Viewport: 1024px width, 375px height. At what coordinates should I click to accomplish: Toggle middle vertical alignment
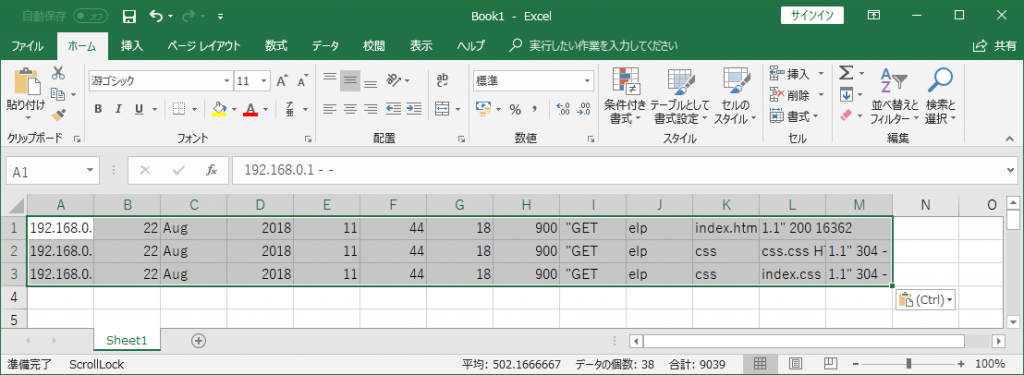coord(351,81)
